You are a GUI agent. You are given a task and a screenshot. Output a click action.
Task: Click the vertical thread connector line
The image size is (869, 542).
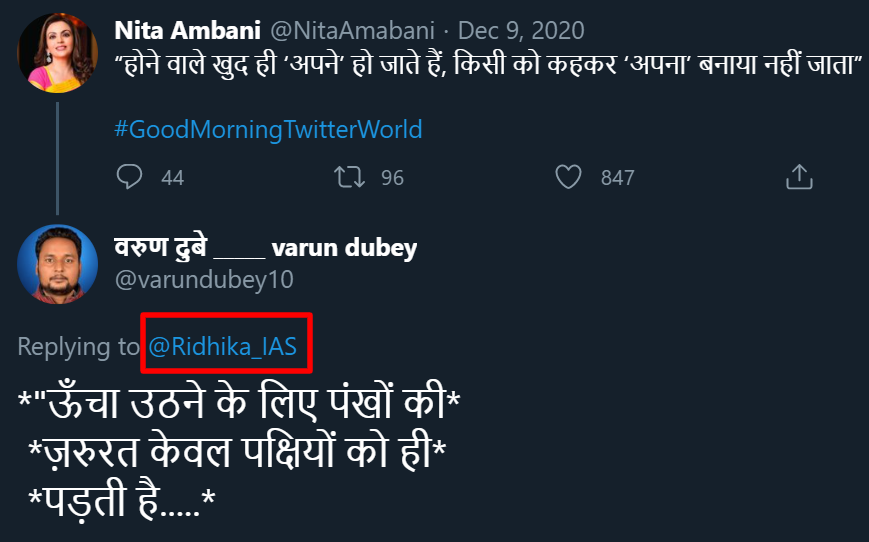[x=57, y=150]
